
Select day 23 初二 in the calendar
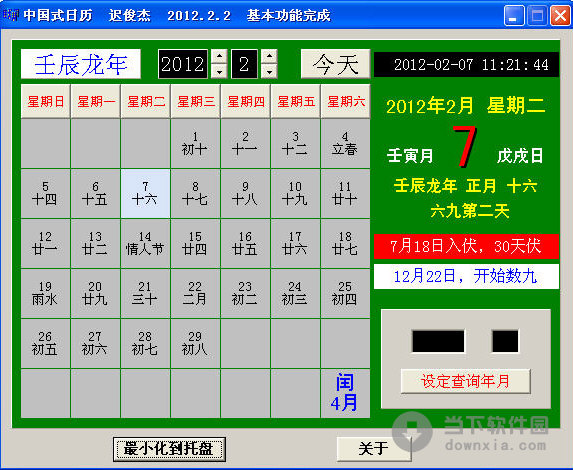246,294
